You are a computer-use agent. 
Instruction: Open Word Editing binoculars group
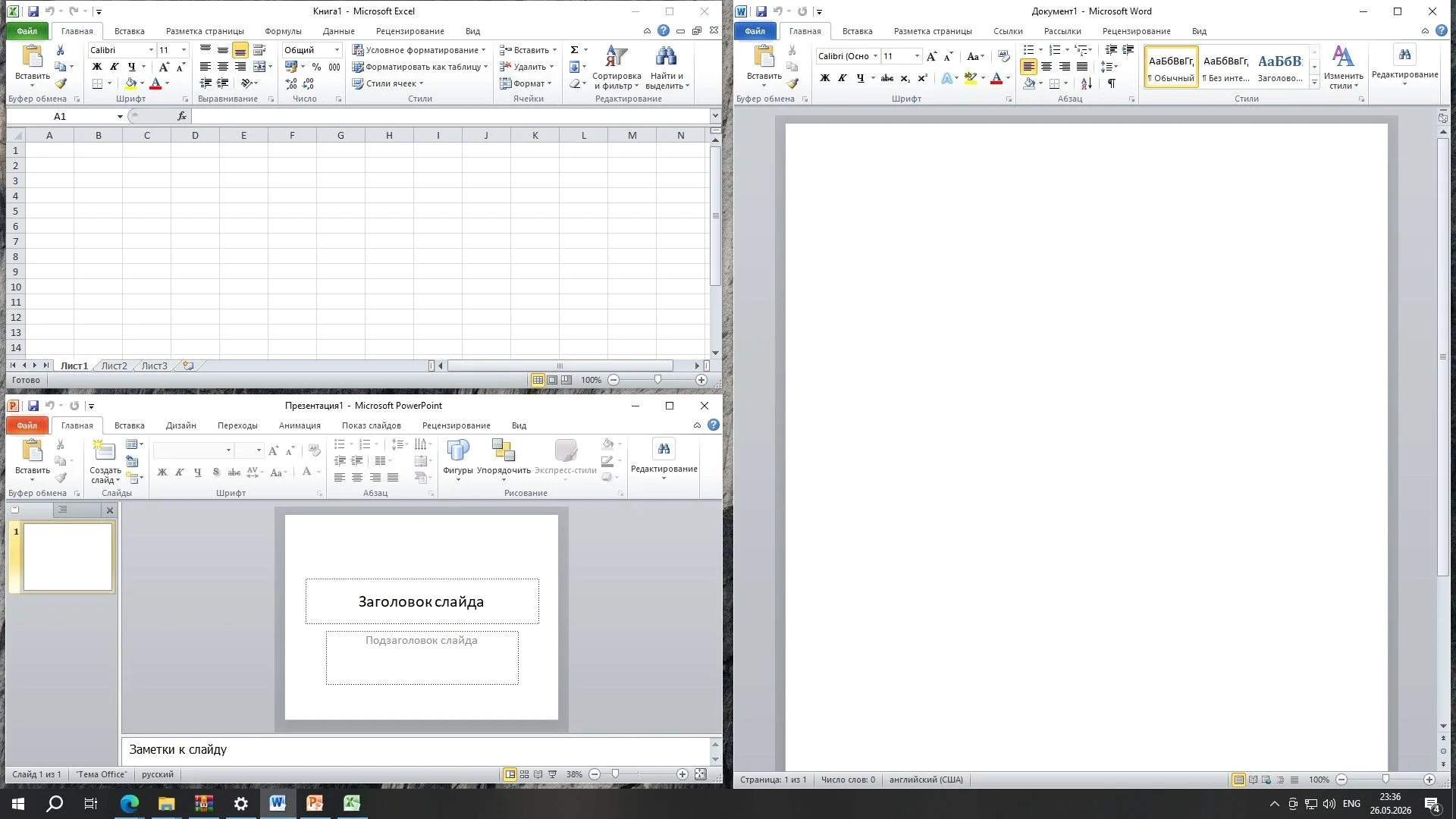[1404, 55]
